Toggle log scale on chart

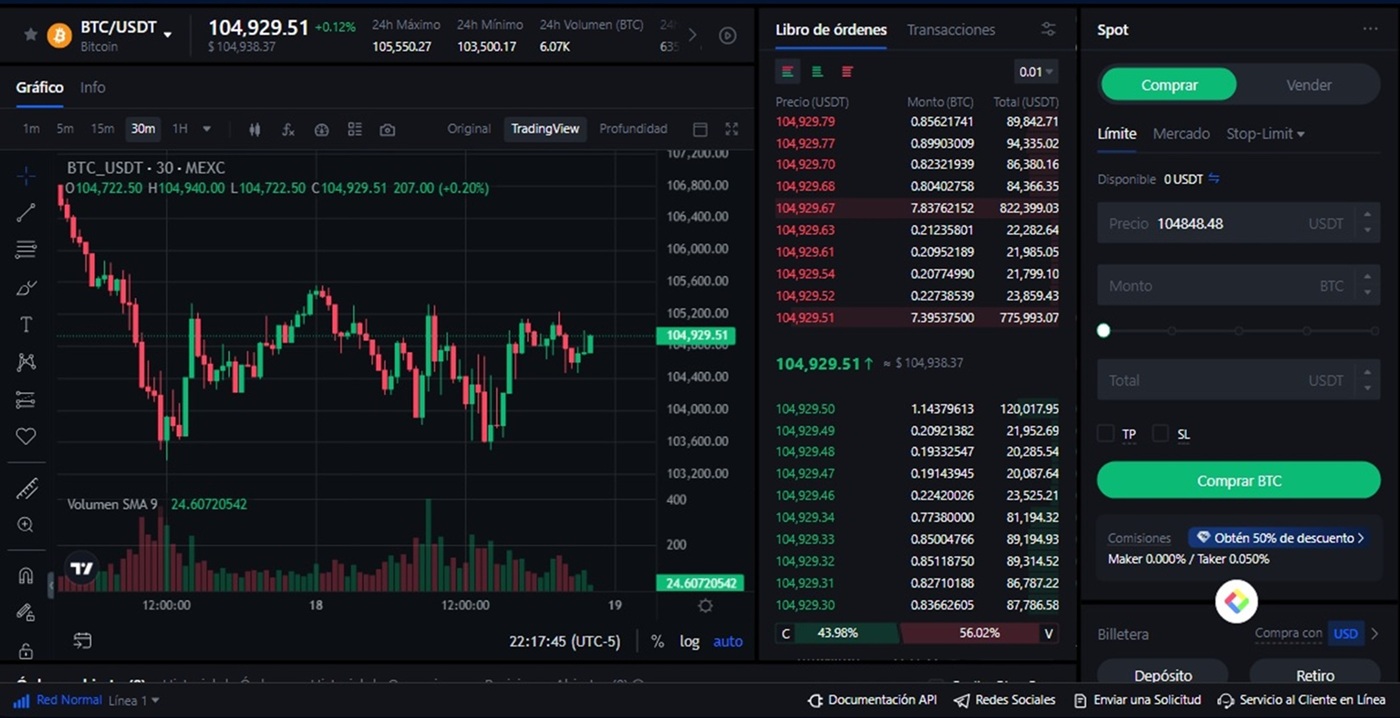pos(690,641)
